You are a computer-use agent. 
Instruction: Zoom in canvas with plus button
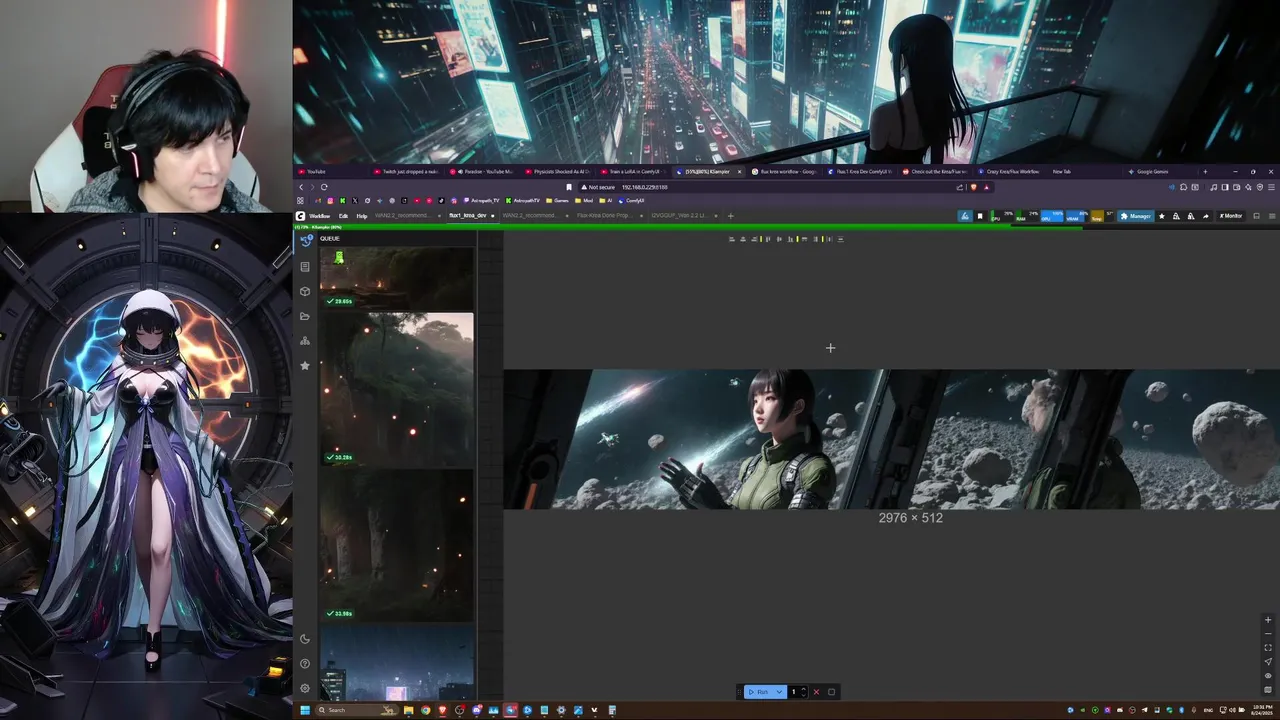tap(1268, 620)
